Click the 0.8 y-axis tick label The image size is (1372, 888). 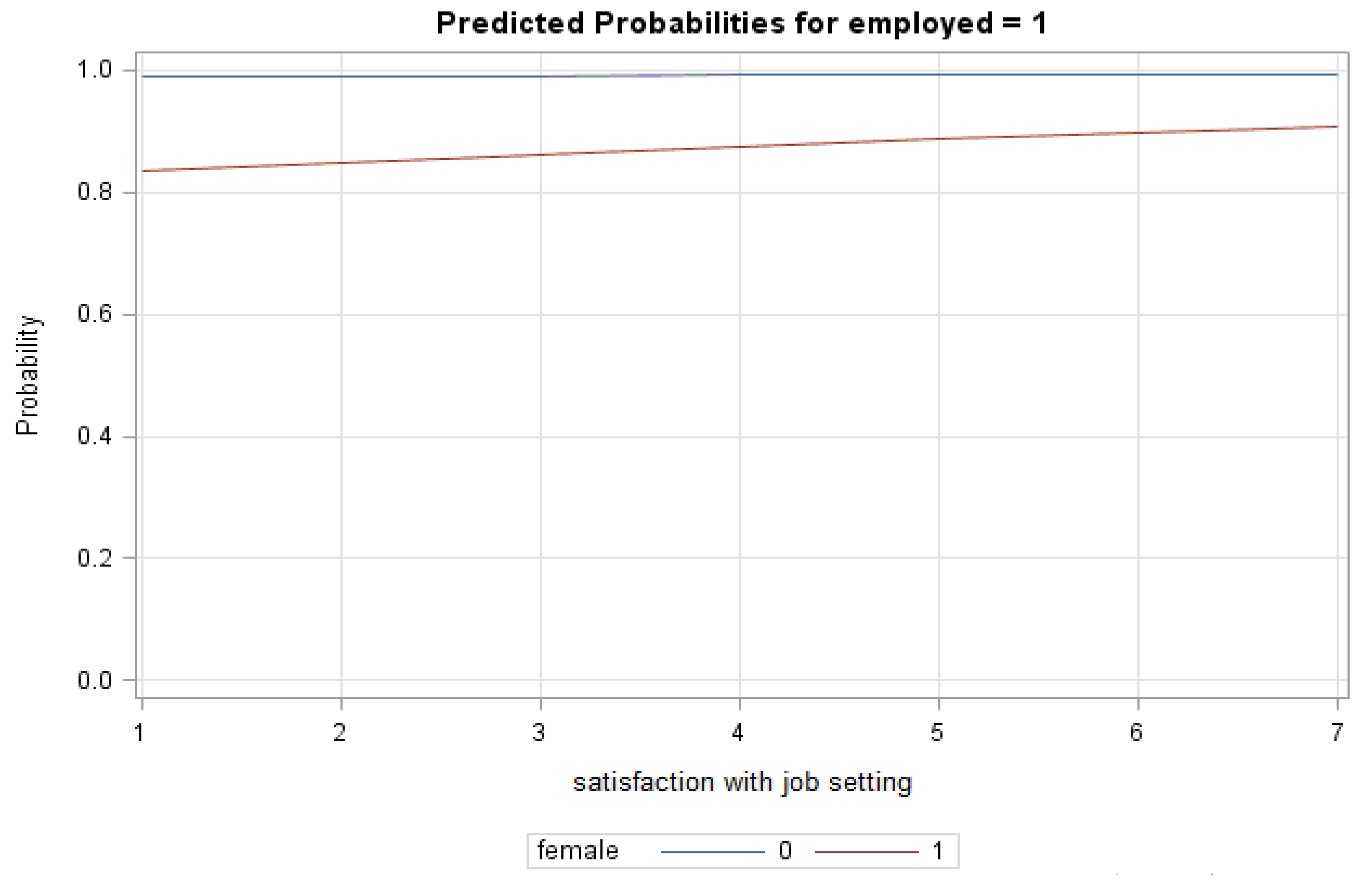(x=94, y=192)
